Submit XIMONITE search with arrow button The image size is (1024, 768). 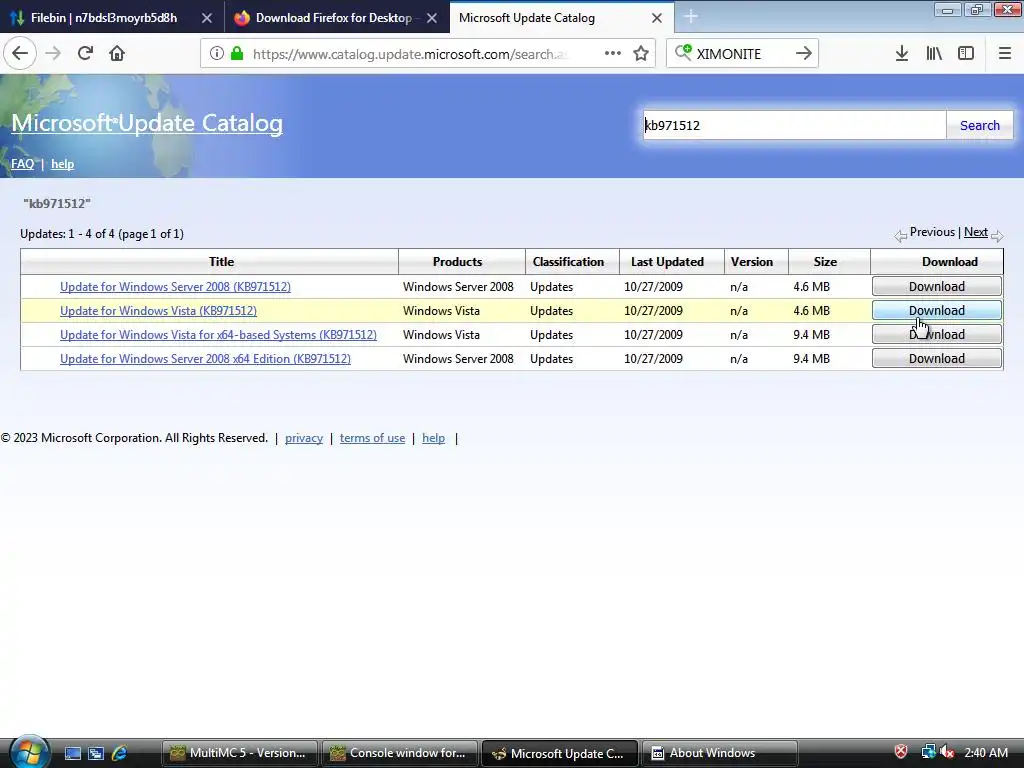point(804,54)
